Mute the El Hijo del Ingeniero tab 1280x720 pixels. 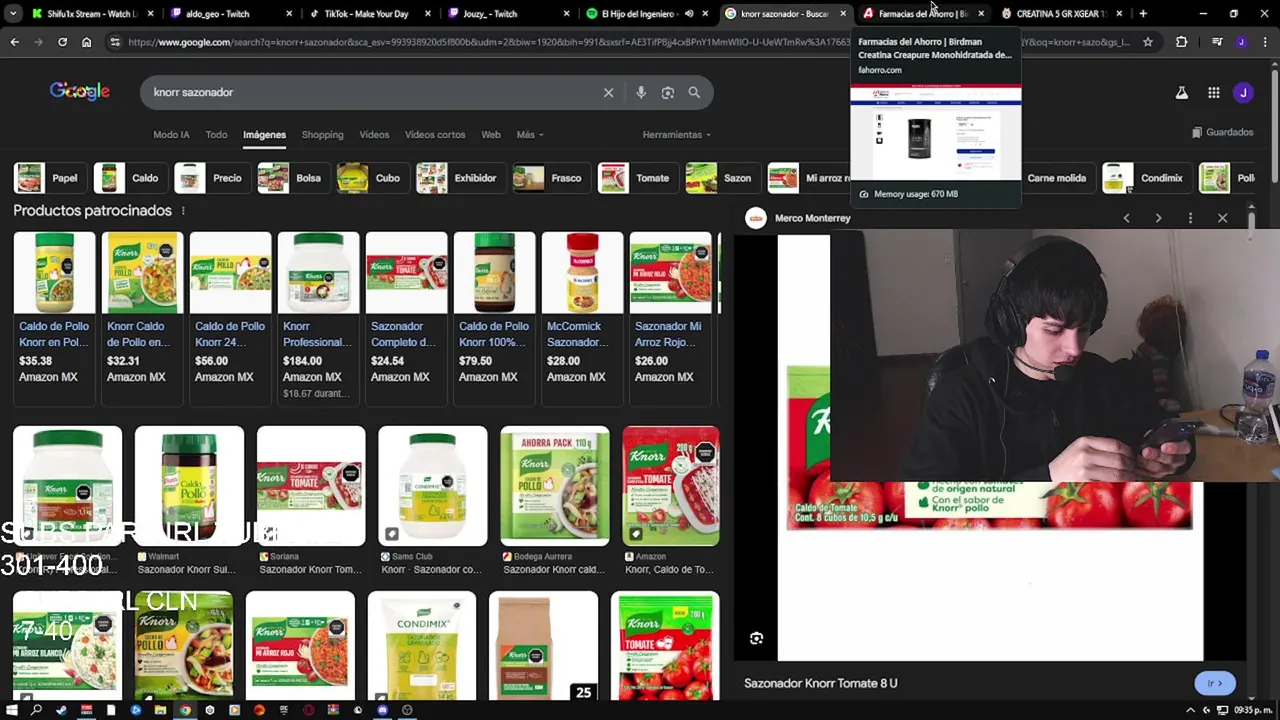(x=689, y=14)
